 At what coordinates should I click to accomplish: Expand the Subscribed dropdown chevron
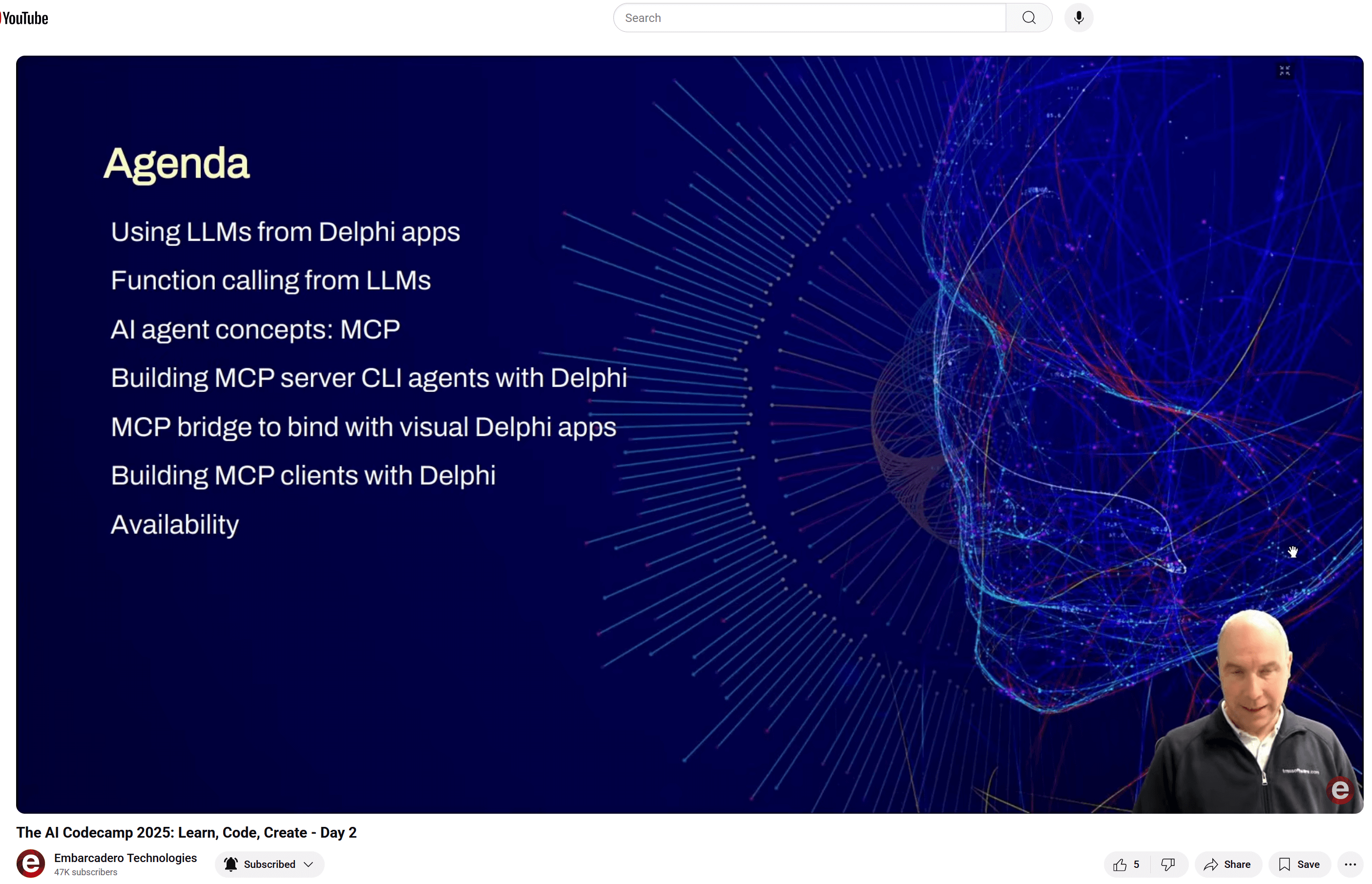pos(308,864)
